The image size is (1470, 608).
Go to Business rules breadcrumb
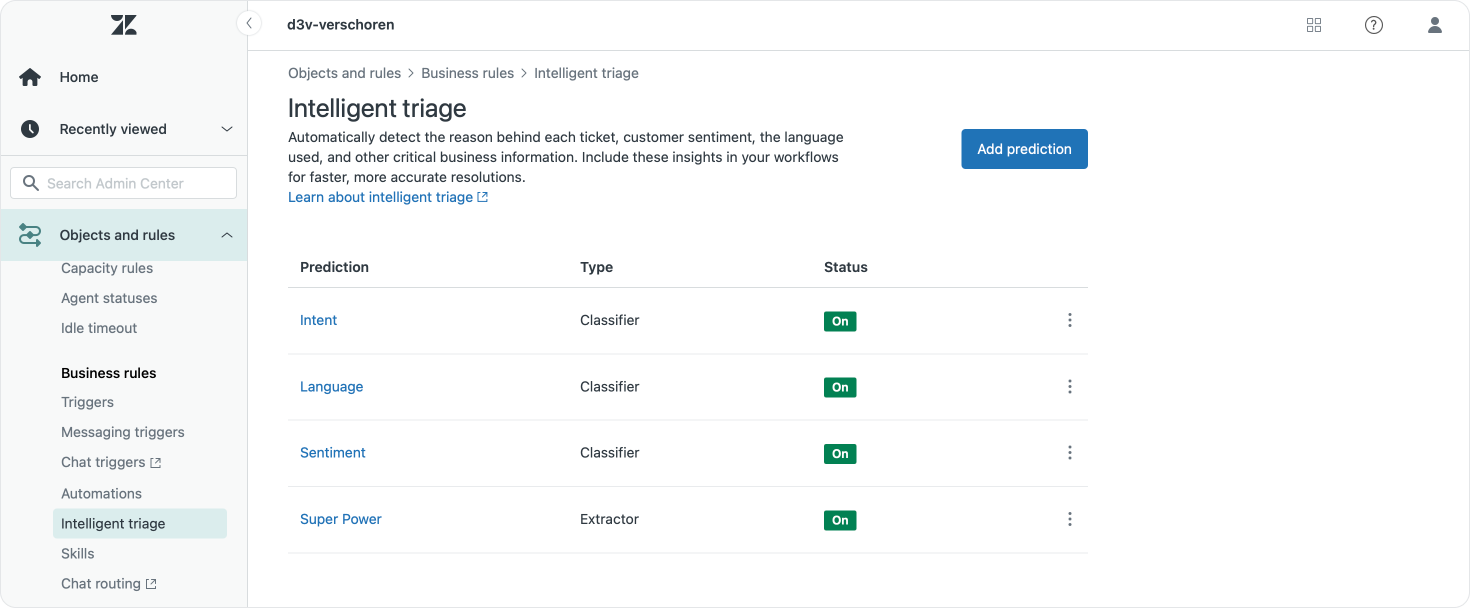click(467, 73)
